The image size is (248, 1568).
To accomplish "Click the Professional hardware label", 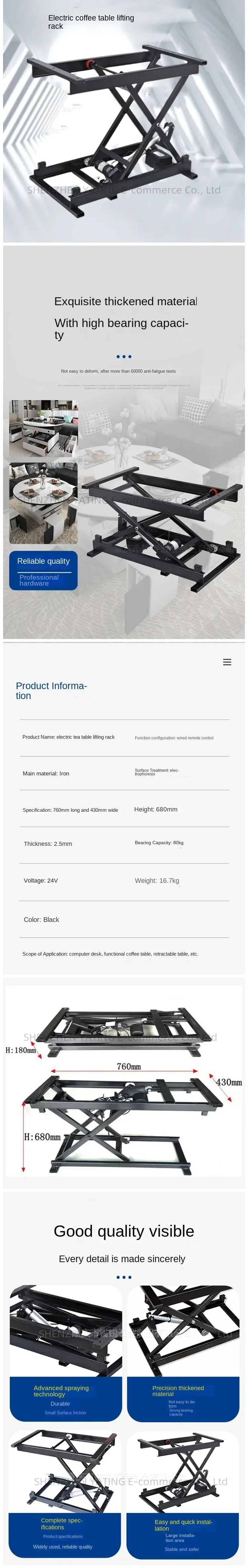I will (x=39, y=580).
